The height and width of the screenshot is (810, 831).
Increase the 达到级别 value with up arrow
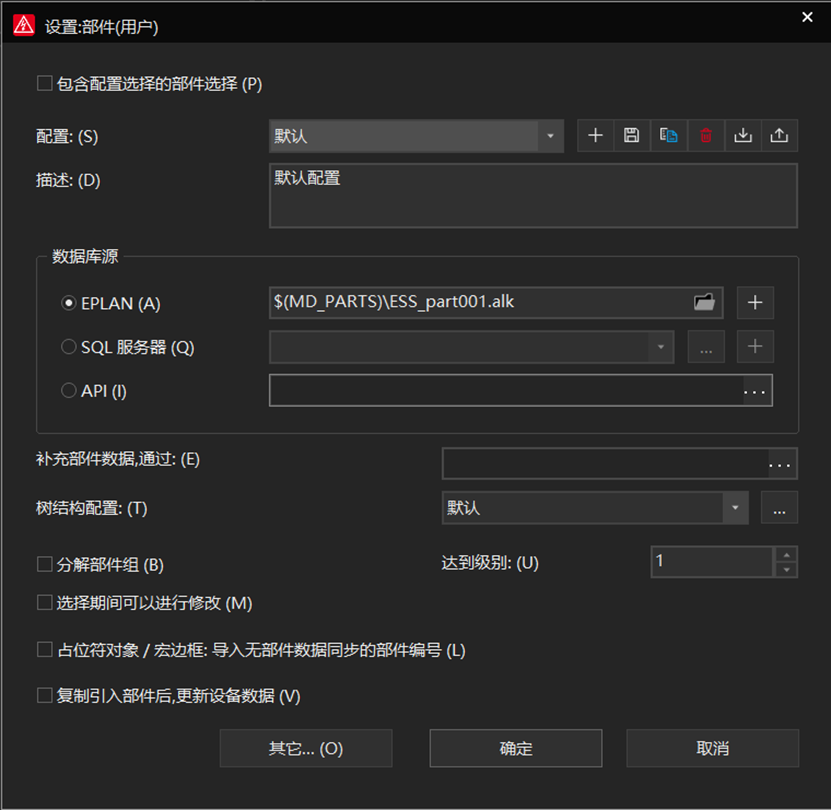(x=786, y=554)
